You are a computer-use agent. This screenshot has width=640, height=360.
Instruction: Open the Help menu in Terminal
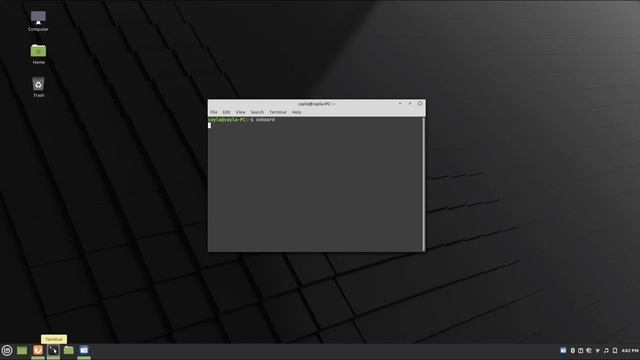pyautogui.click(x=296, y=112)
